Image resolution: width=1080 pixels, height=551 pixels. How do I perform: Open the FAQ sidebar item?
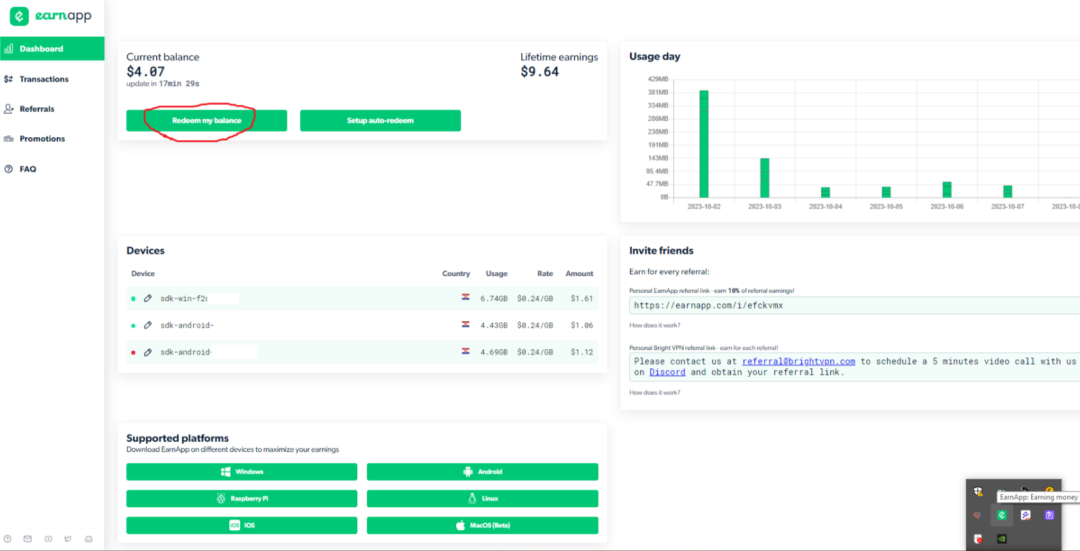28,169
